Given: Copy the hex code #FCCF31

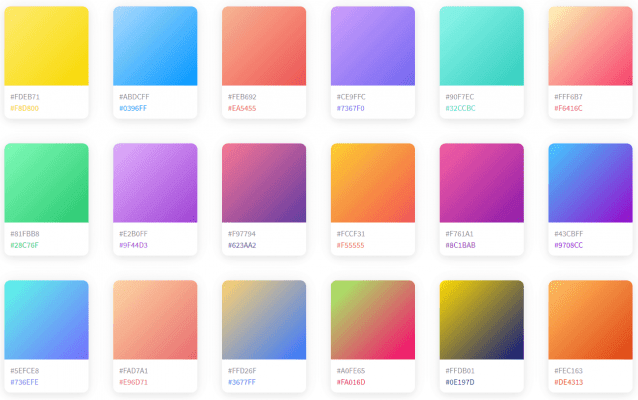Looking at the screenshot, I should 351,234.
